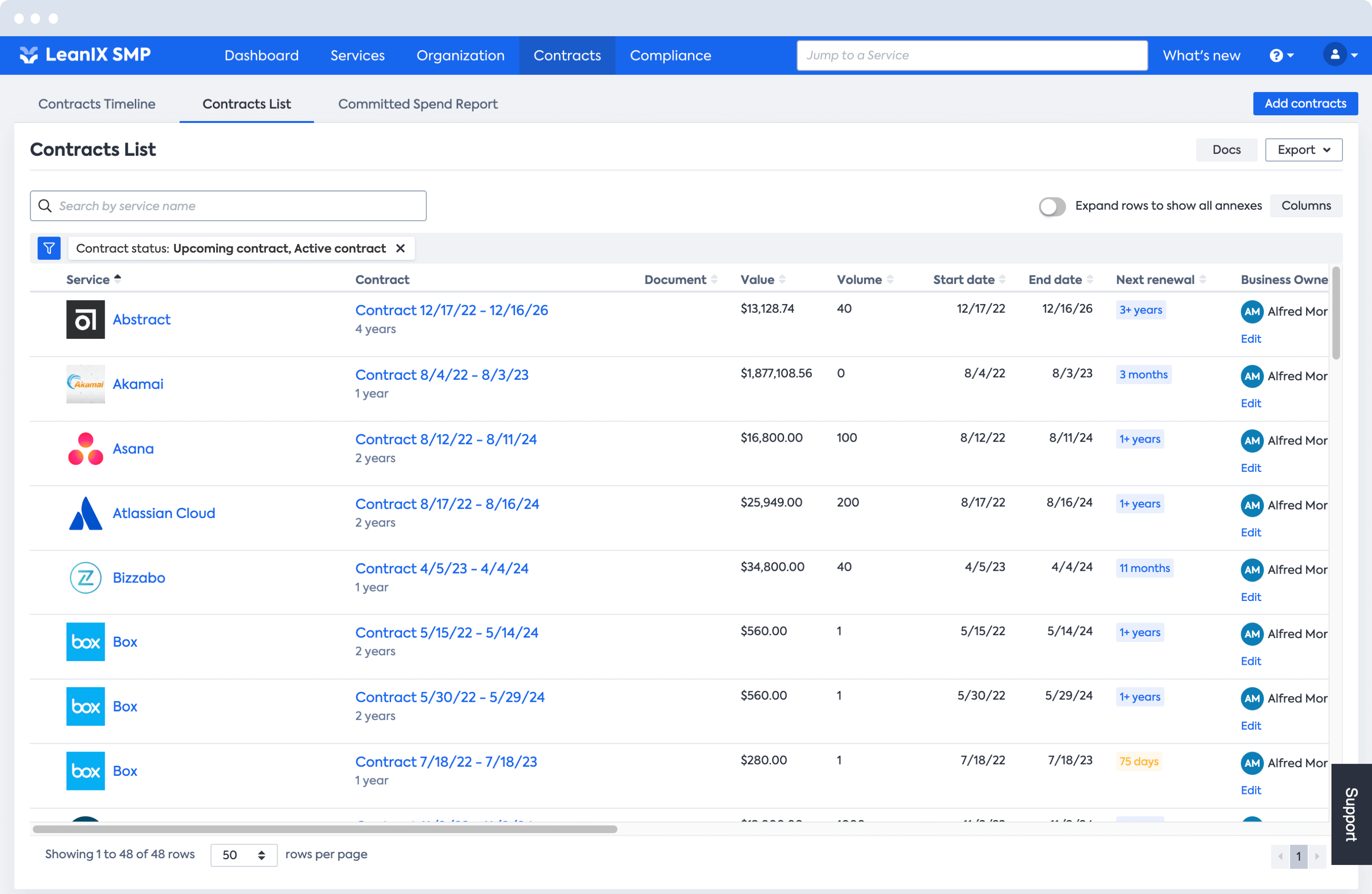Viewport: 1372px width, 894px height.
Task: Click Edit in the Bizzabo row
Action: pyautogui.click(x=1251, y=597)
